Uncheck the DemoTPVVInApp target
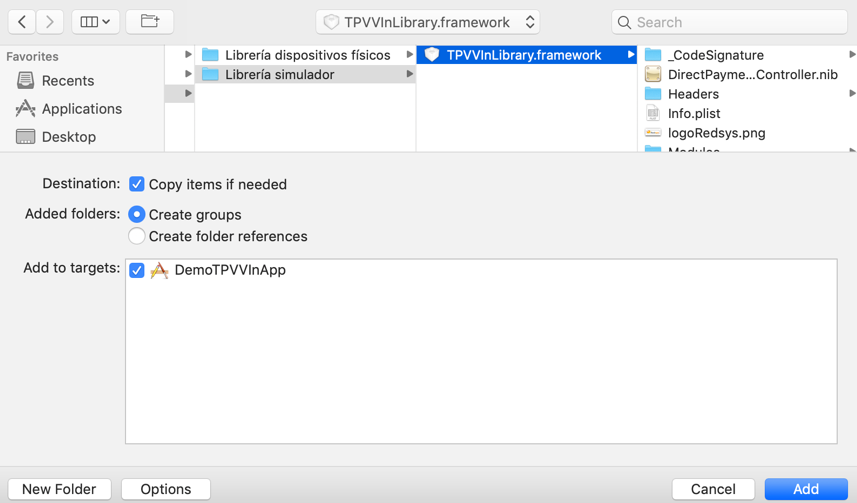Image resolution: width=857 pixels, height=503 pixels. pyautogui.click(x=137, y=270)
